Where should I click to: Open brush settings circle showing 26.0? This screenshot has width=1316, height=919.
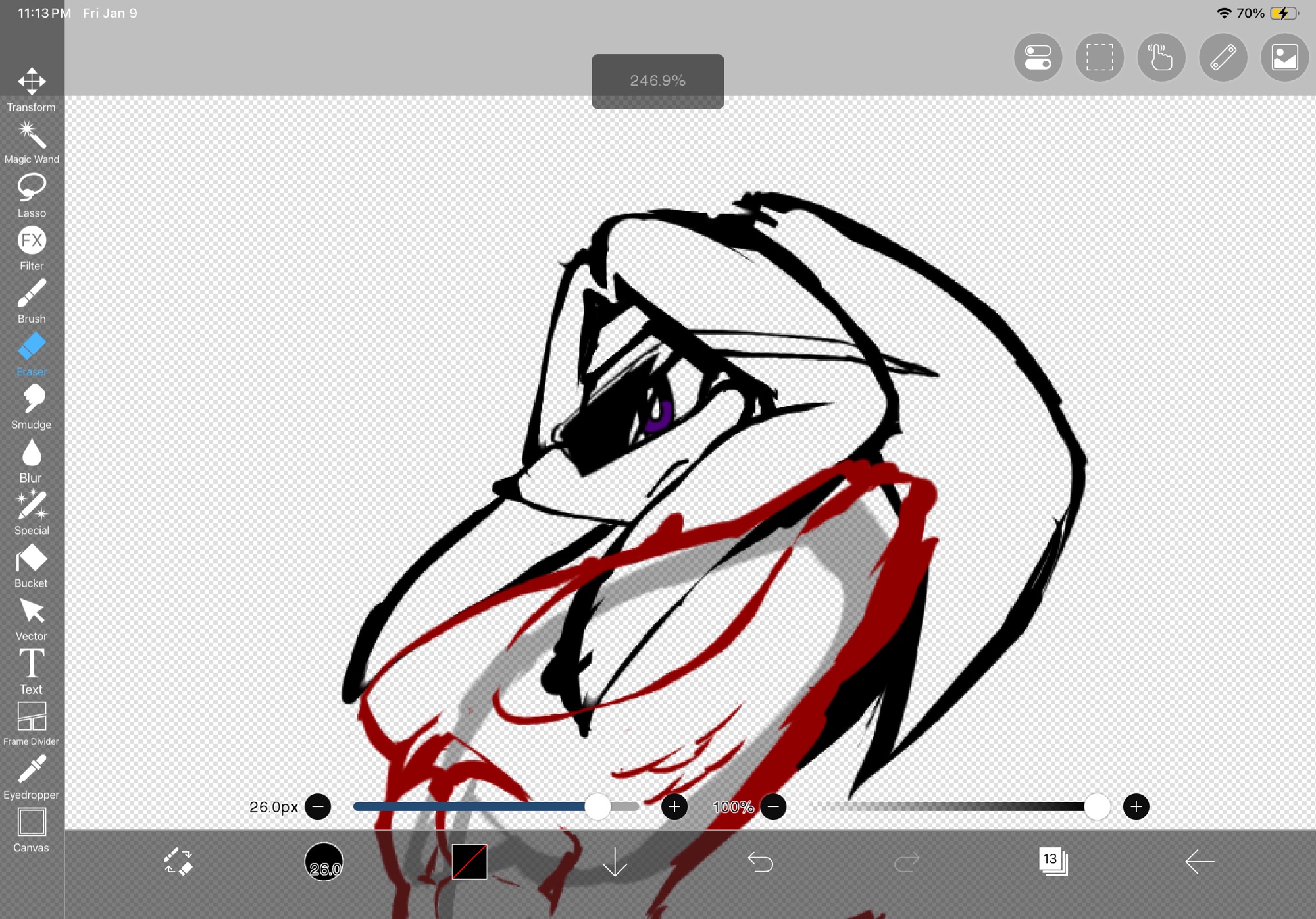(324, 861)
